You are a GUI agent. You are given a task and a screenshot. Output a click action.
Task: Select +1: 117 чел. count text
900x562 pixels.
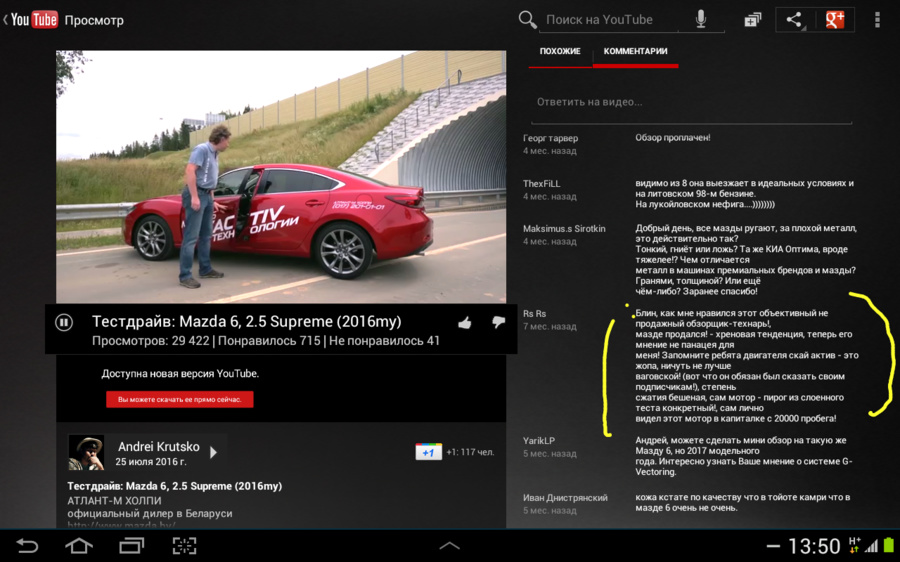(x=470, y=452)
